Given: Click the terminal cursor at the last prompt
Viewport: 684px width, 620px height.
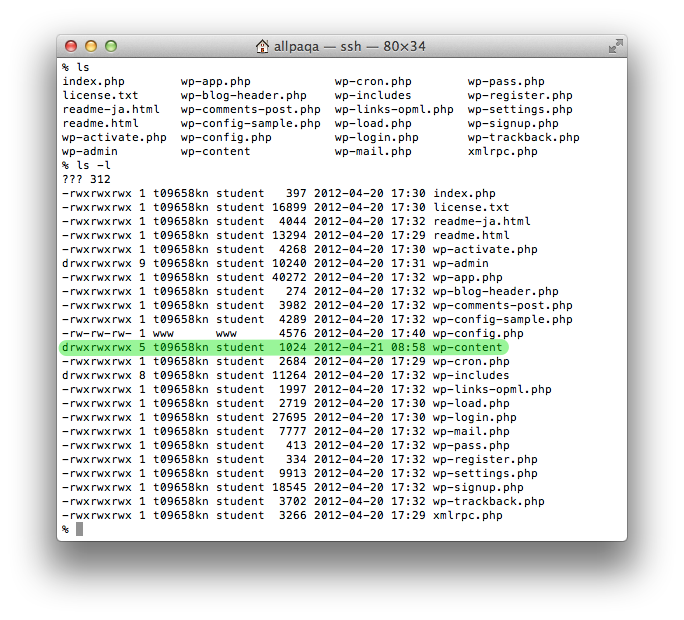Looking at the screenshot, I should [x=79, y=529].
